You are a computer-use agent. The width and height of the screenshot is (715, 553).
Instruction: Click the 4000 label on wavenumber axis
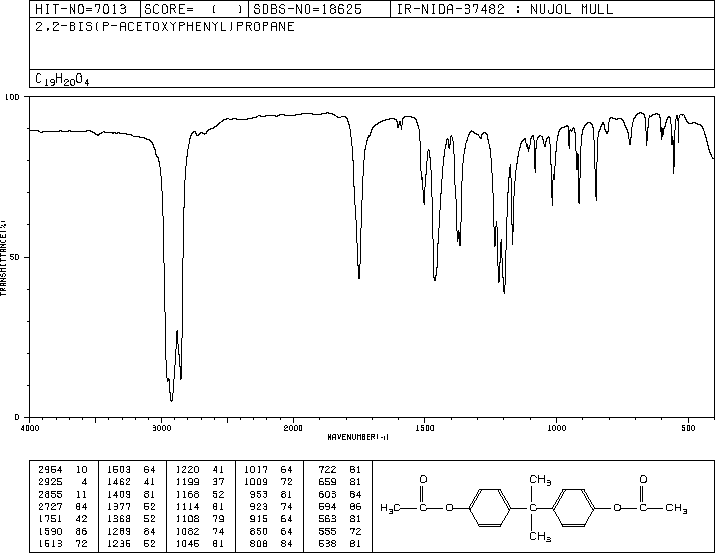(x=30, y=428)
